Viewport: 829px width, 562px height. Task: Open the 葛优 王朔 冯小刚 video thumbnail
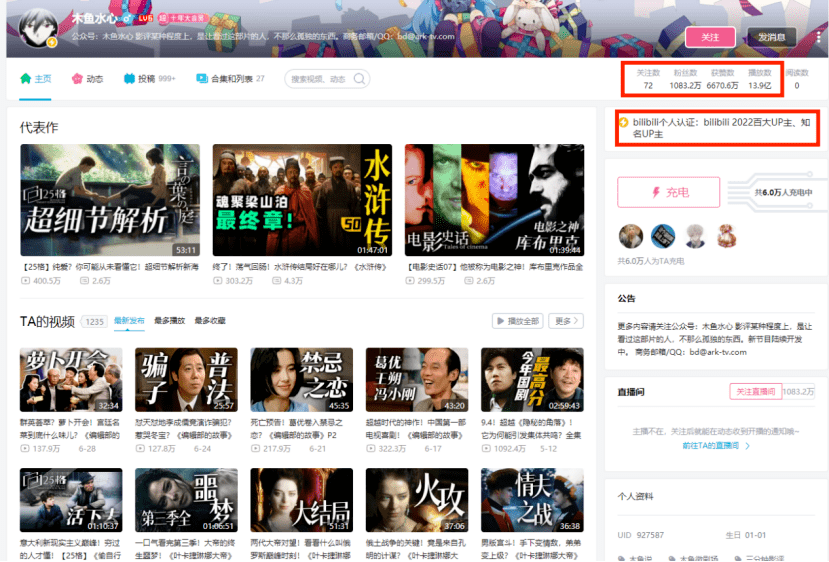tap(417, 380)
